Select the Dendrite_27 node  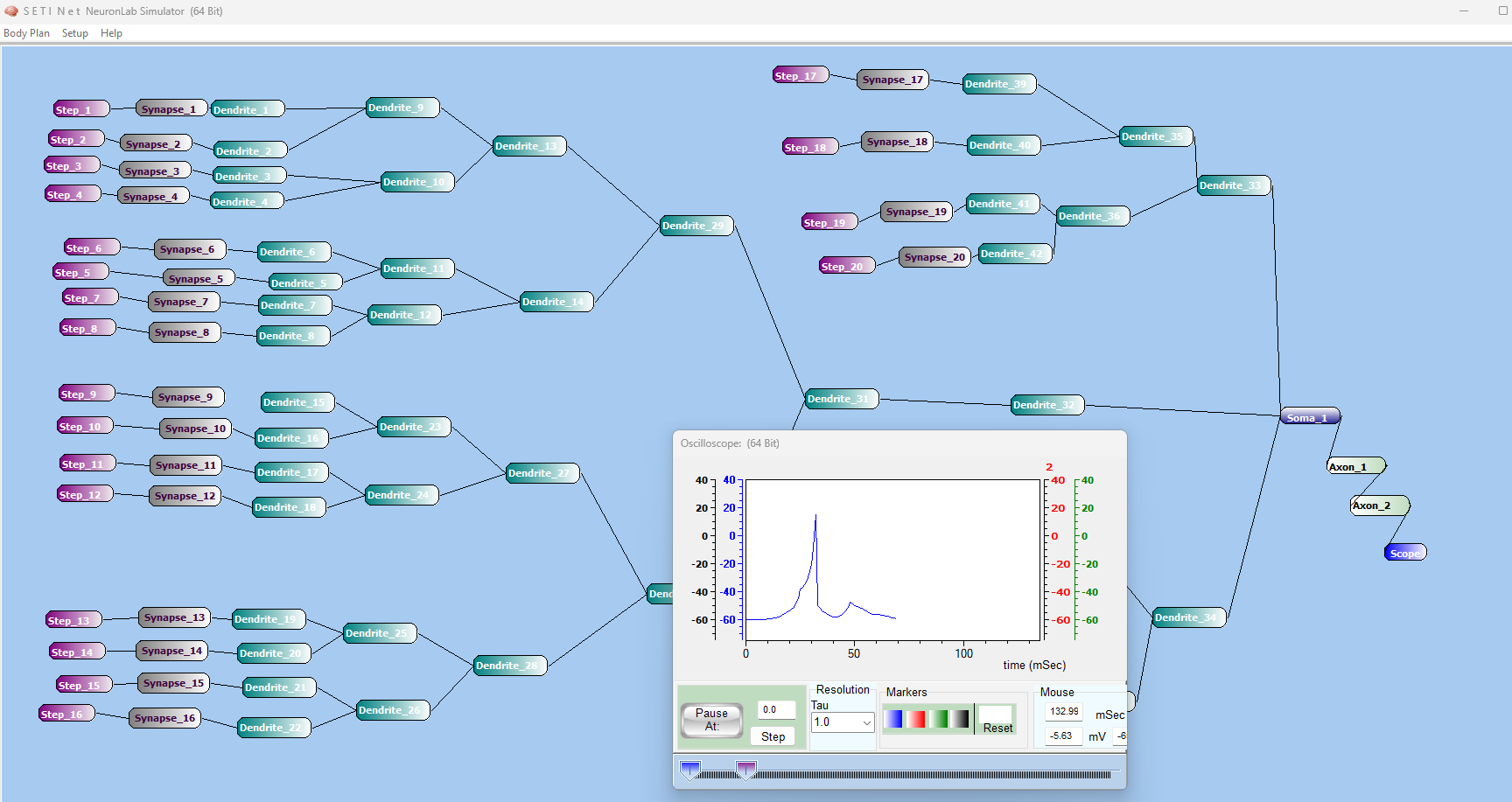[542, 473]
